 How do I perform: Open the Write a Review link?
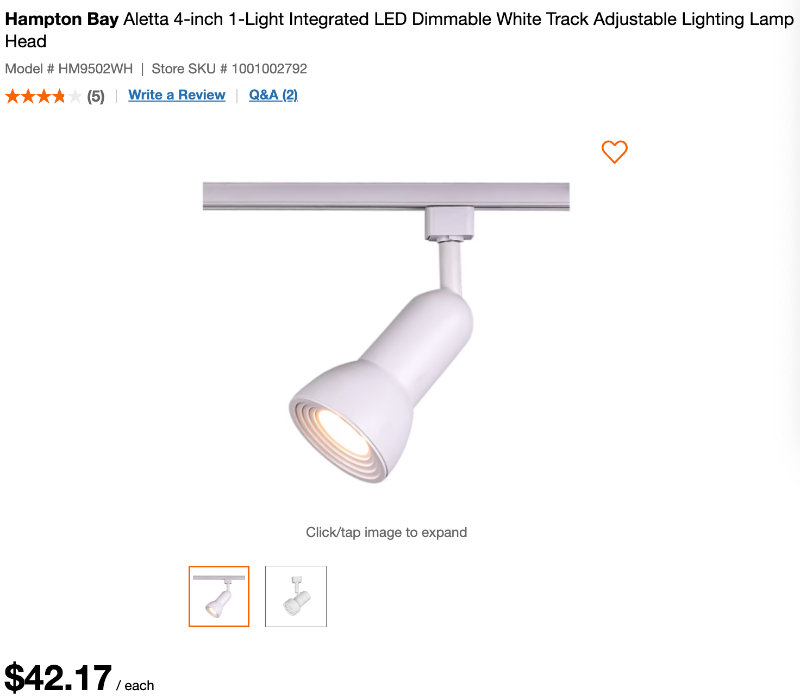(x=177, y=95)
